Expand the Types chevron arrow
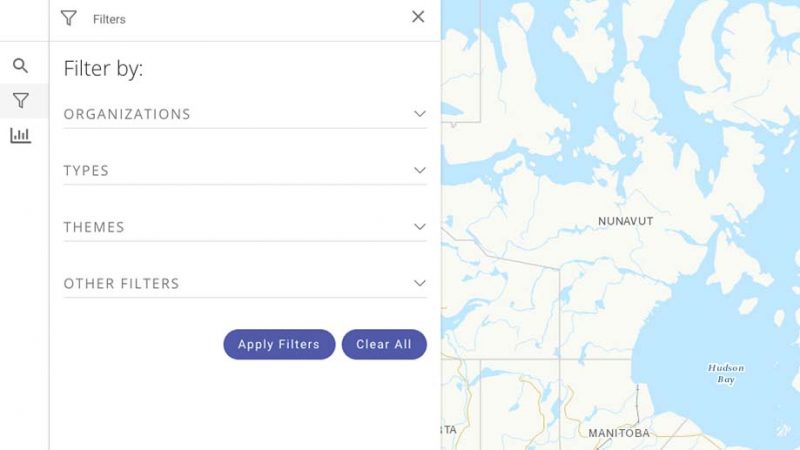 (420, 170)
